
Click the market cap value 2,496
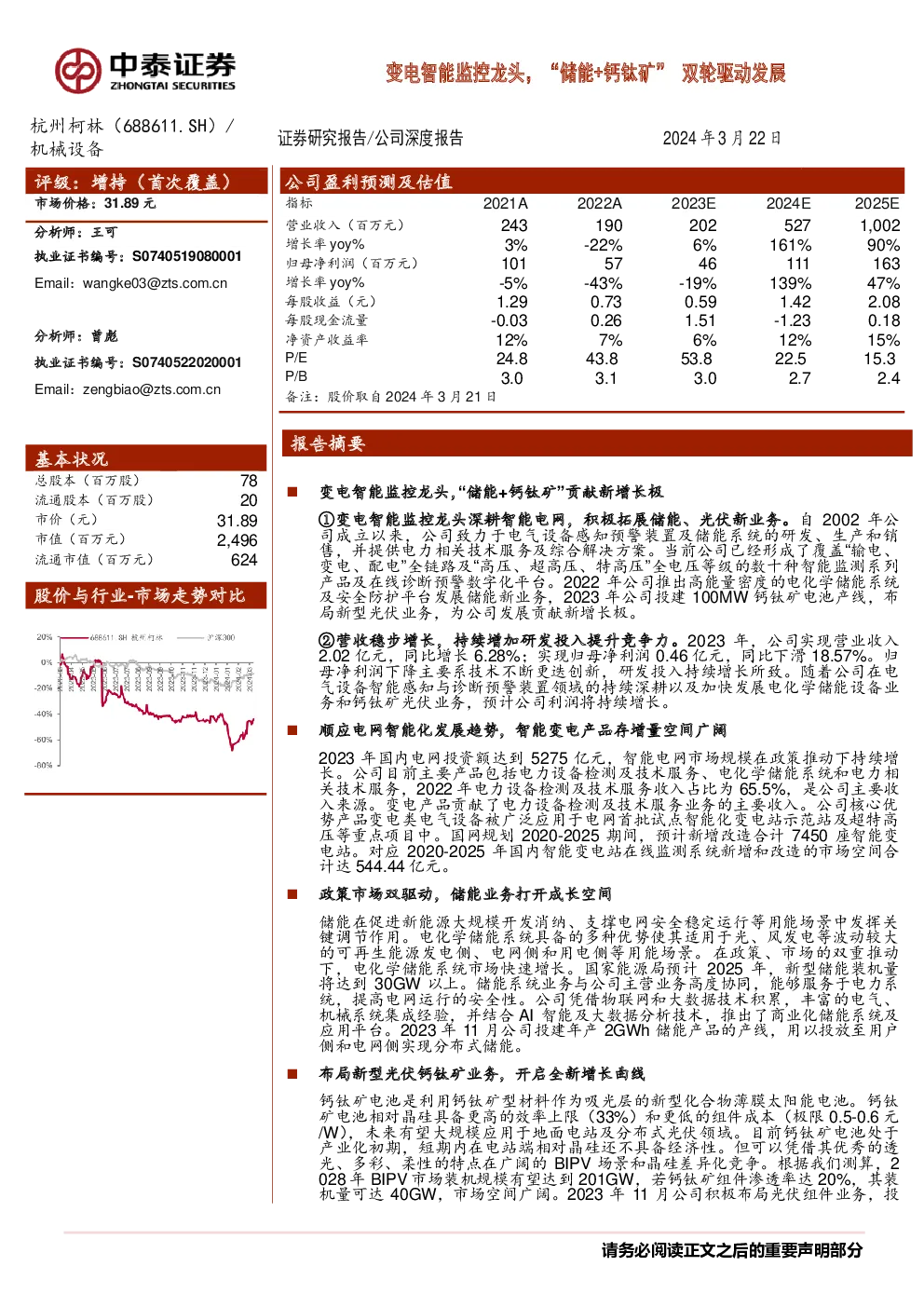click(238, 540)
